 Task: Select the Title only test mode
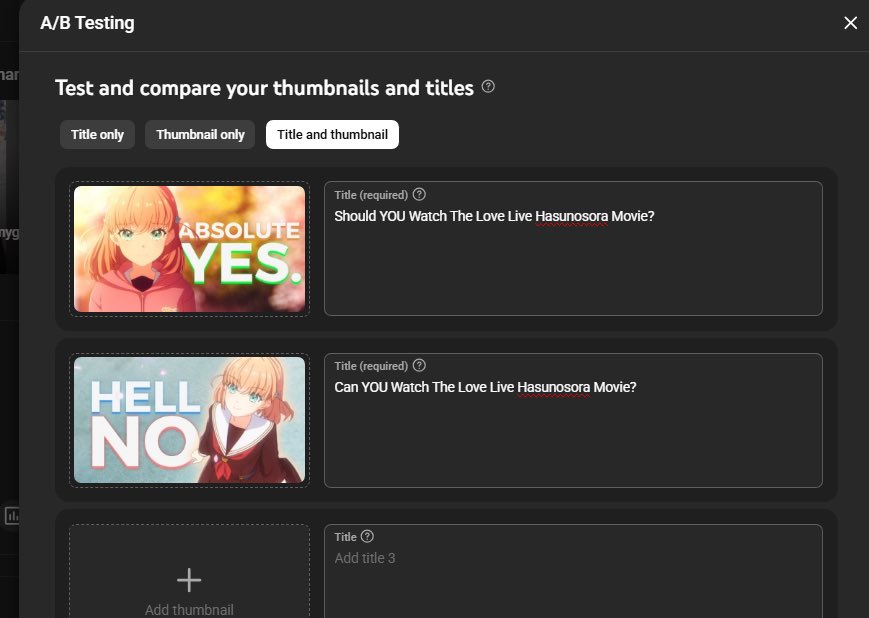[97, 135]
